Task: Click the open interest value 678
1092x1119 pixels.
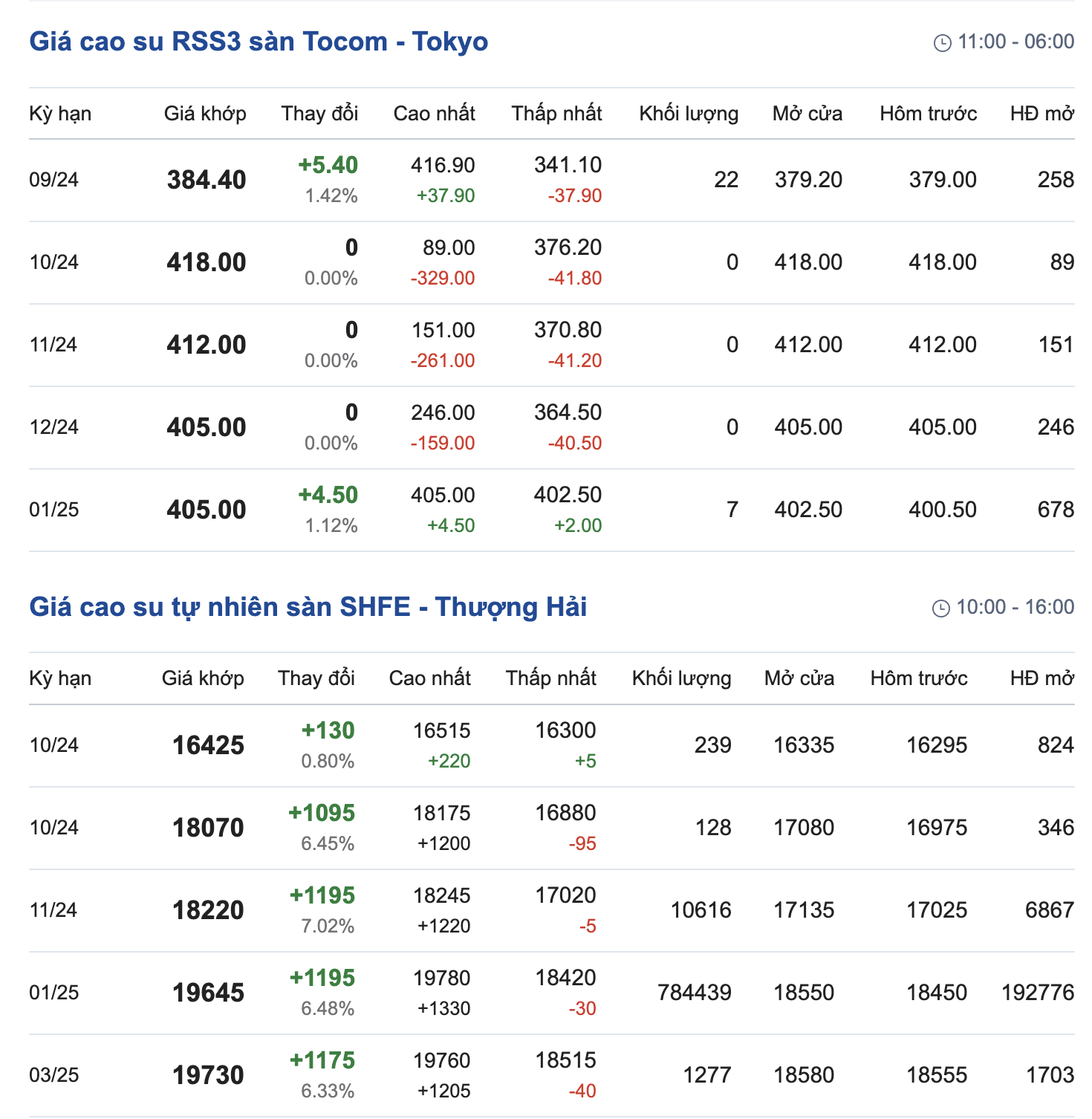Action: [x=1056, y=510]
